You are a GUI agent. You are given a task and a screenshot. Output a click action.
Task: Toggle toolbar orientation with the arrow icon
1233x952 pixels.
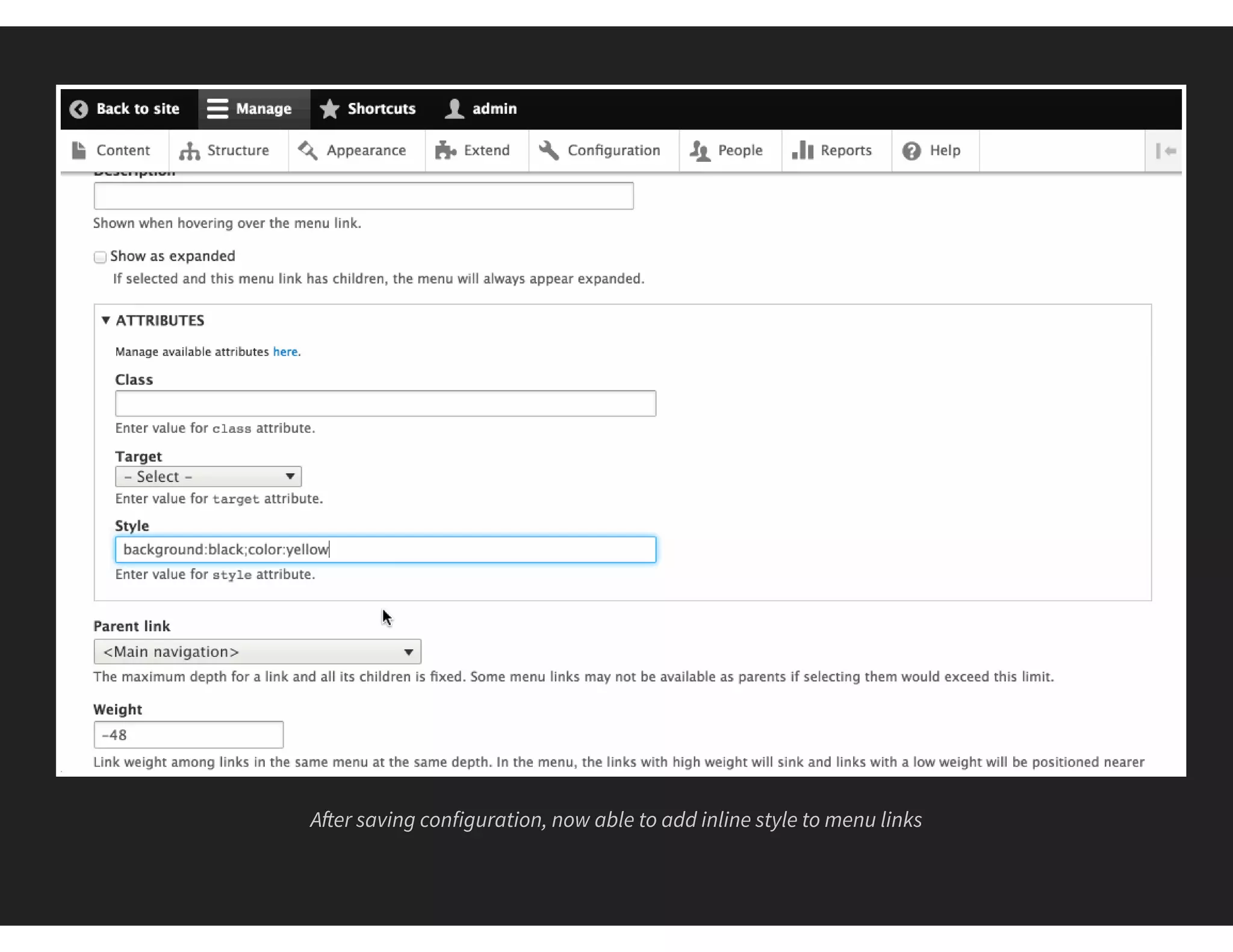(1166, 151)
